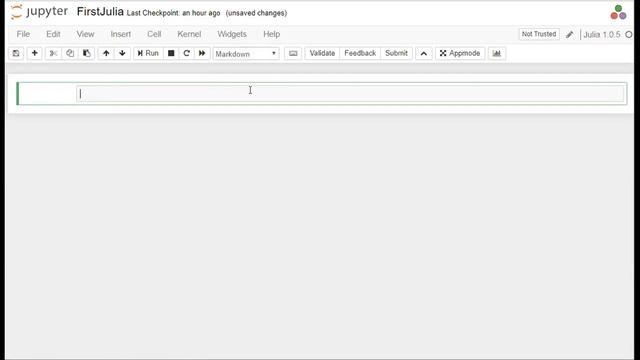Restart the kernel icon
640x360 pixels.
click(x=187, y=53)
